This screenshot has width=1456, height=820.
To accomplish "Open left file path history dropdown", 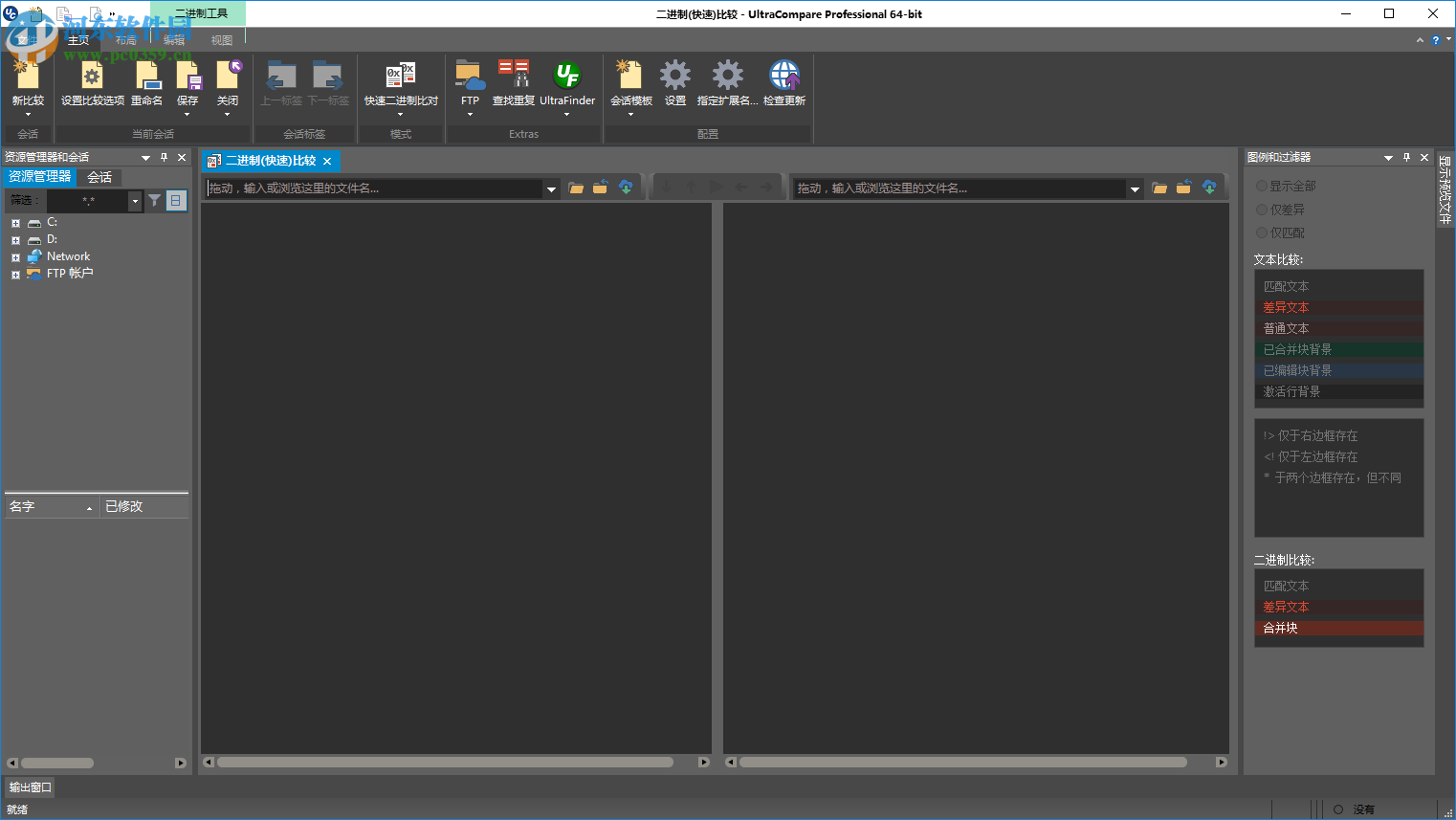I will (x=552, y=188).
